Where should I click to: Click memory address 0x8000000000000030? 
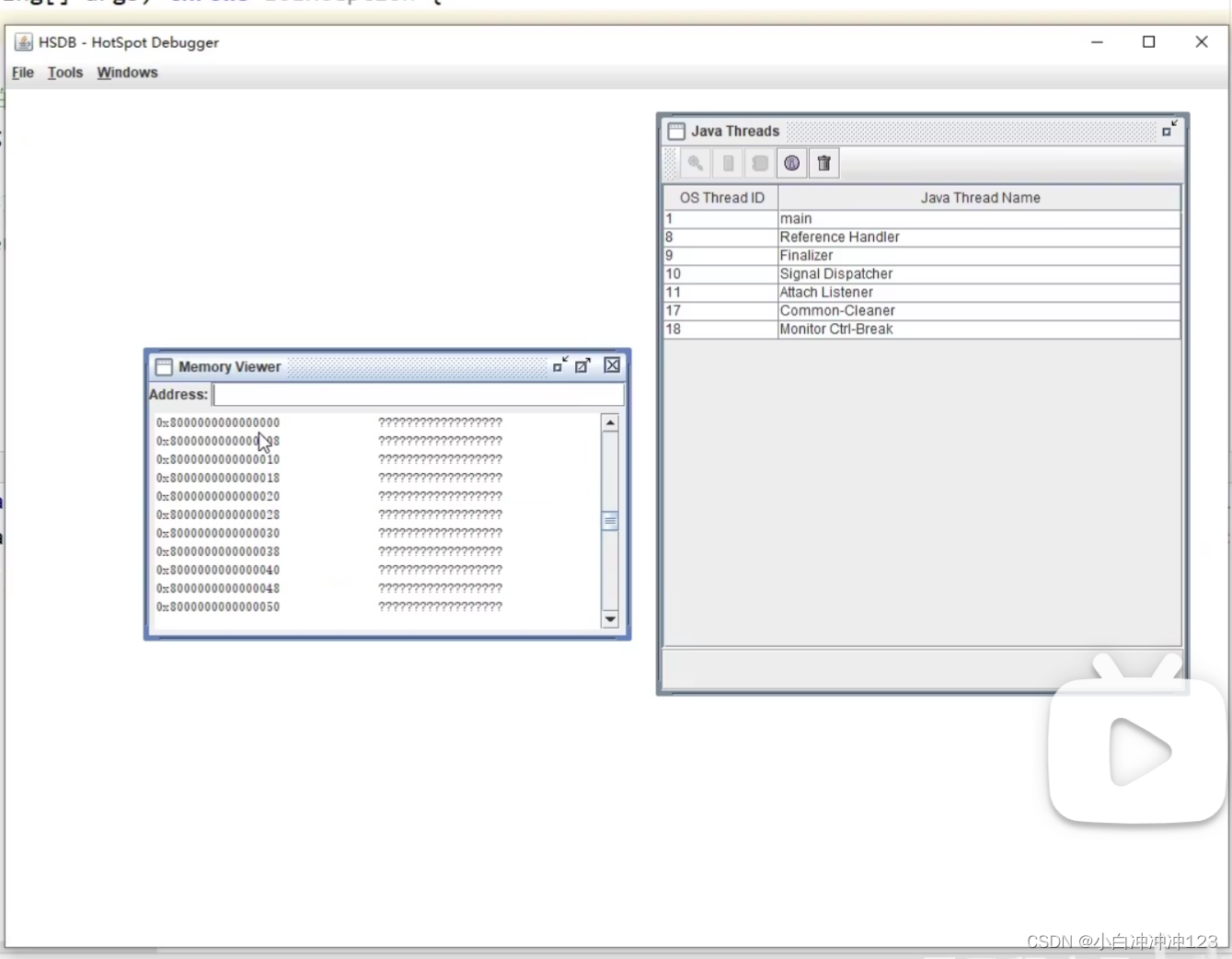coord(218,533)
